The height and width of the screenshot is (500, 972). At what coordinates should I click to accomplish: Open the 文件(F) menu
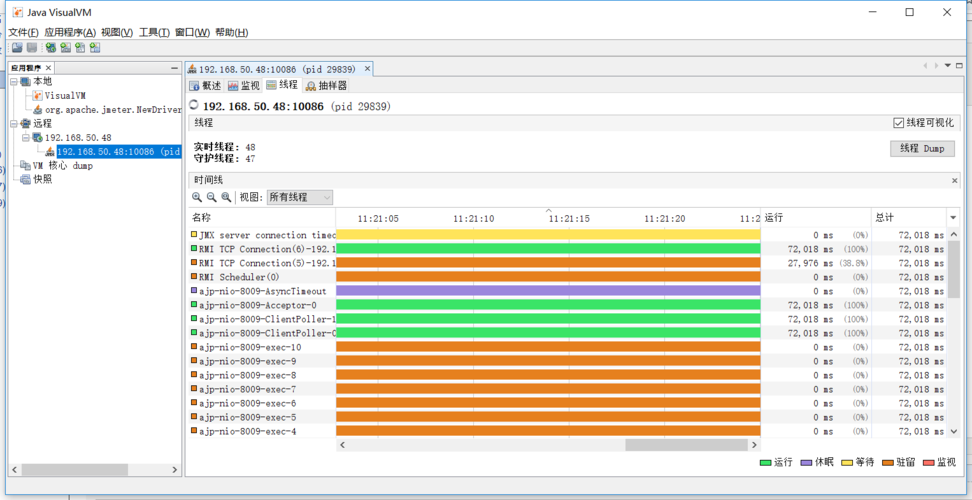coord(24,32)
